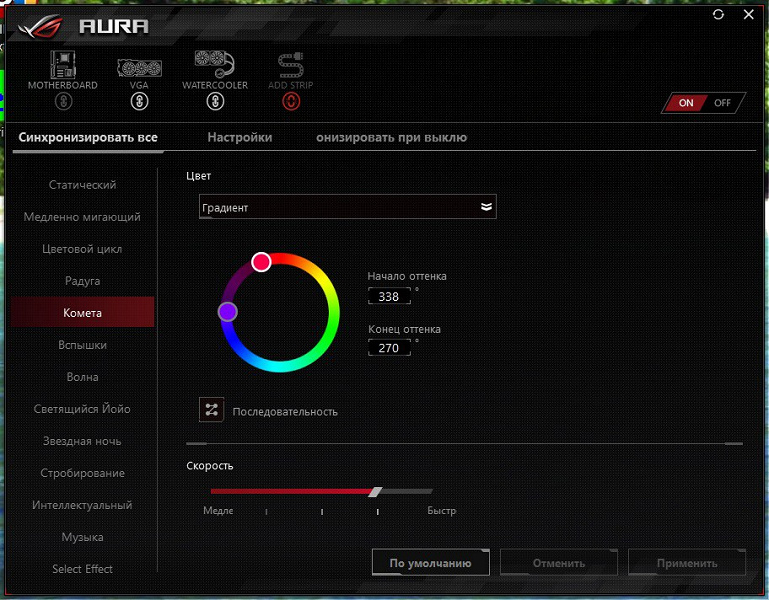
Task: Click the Последовательность label
Action: tap(285, 412)
